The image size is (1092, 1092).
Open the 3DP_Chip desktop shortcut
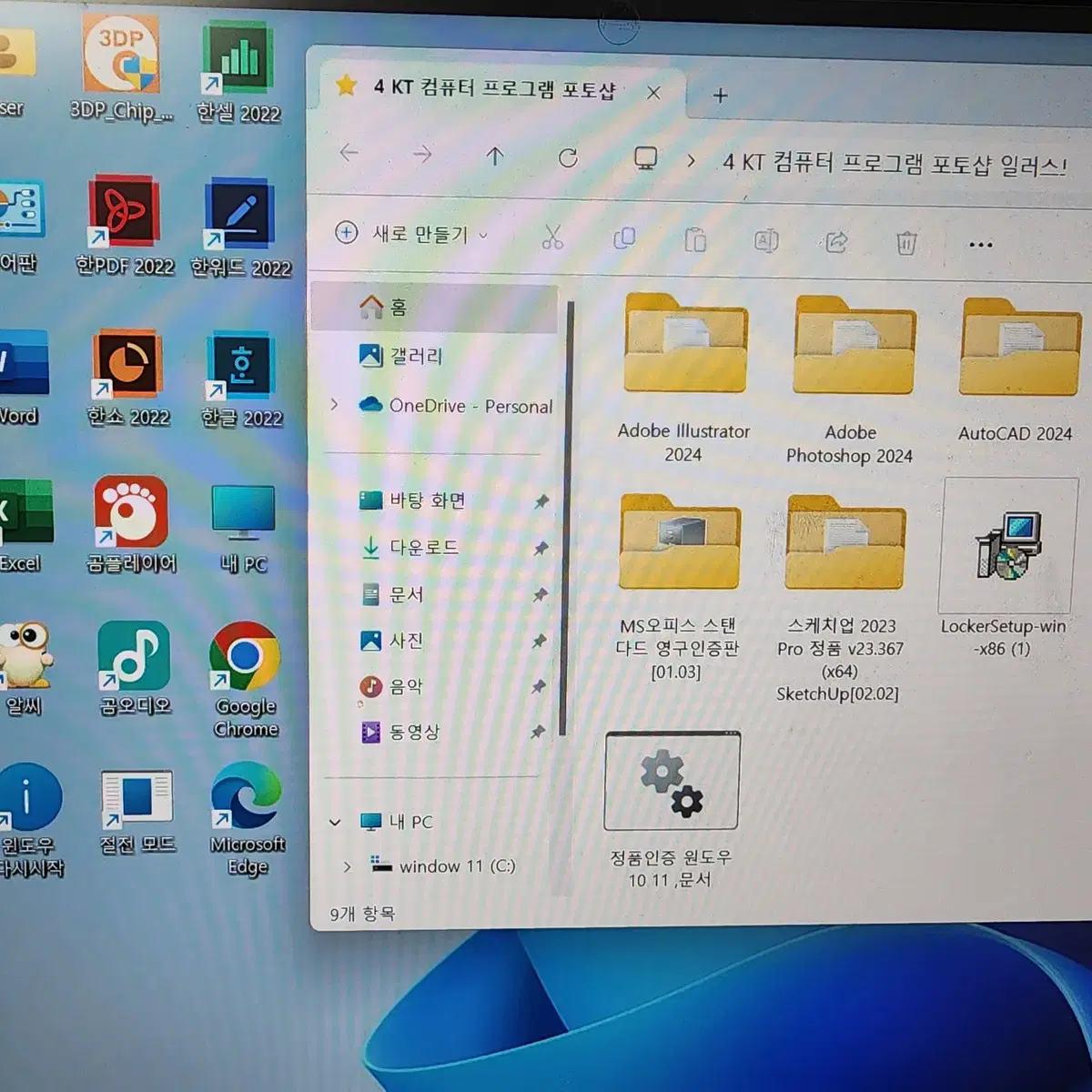121,69
